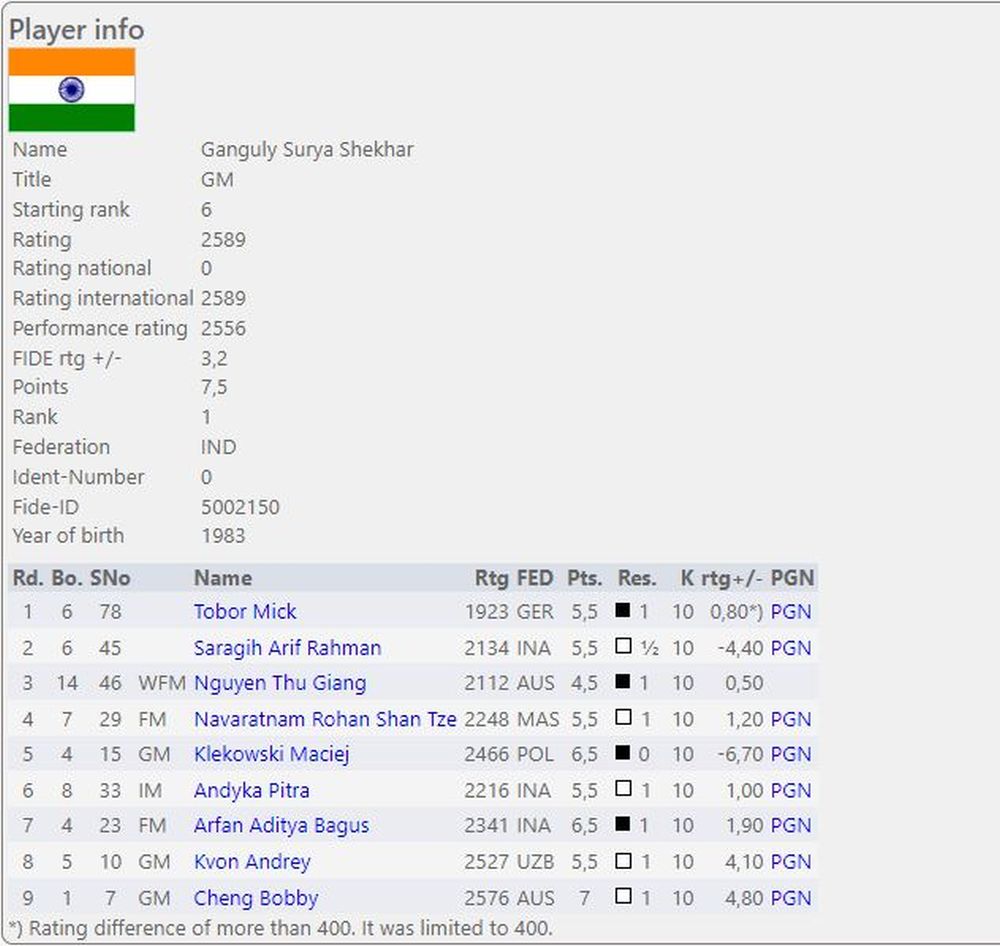
Task: Open PGN for round 9 game
Action: 791,898
